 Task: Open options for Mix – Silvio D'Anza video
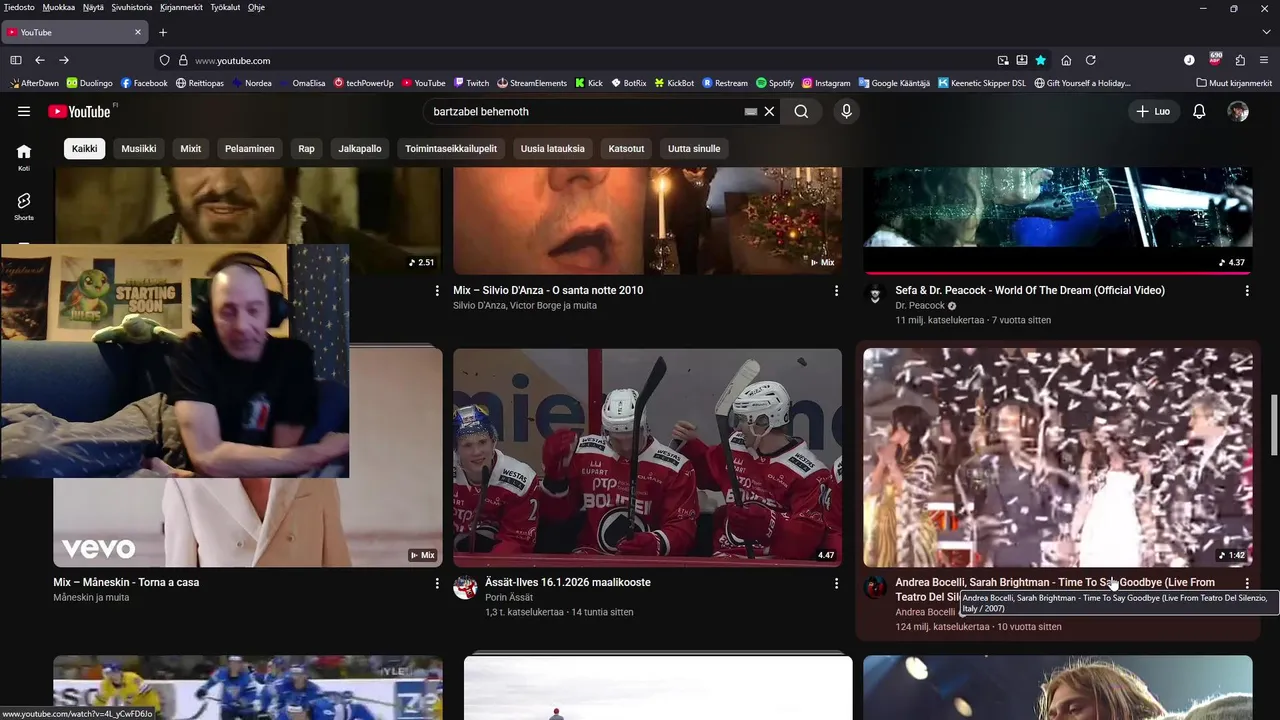point(836,291)
